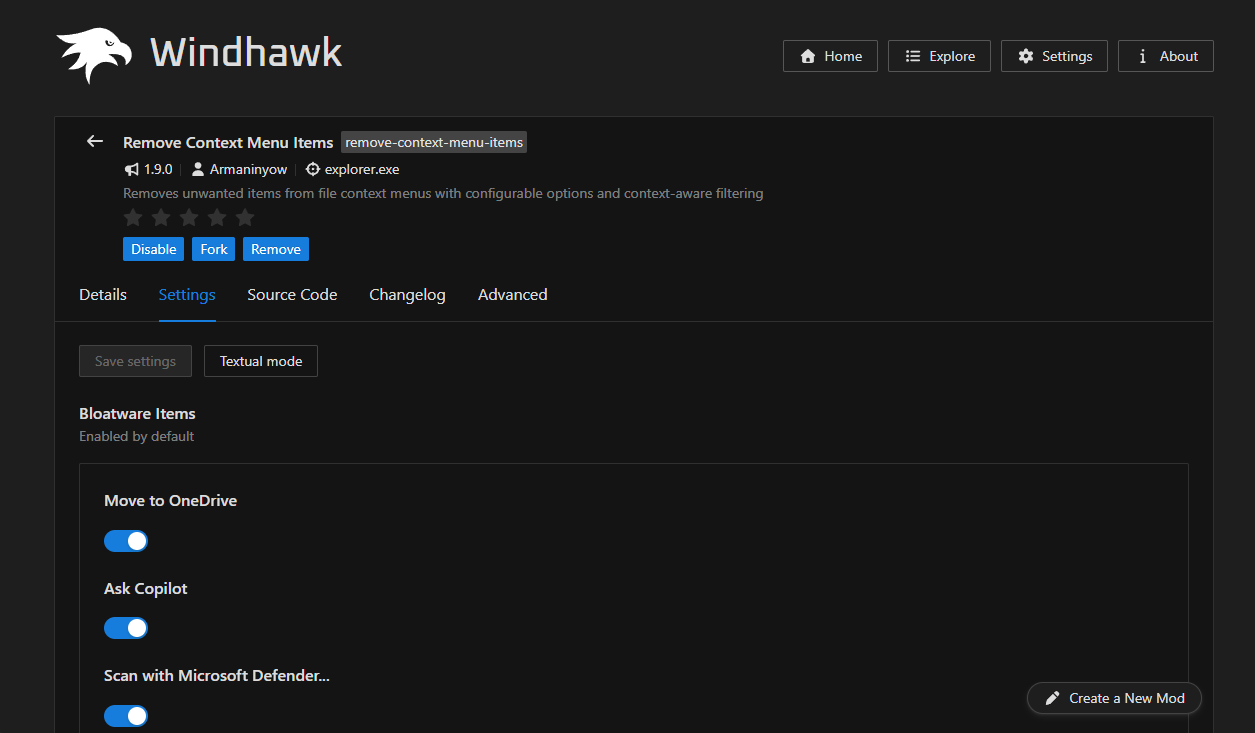This screenshot has width=1255, height=733.
Task: Switch to the Source Code tab
Action: click(x=292, y=295)
